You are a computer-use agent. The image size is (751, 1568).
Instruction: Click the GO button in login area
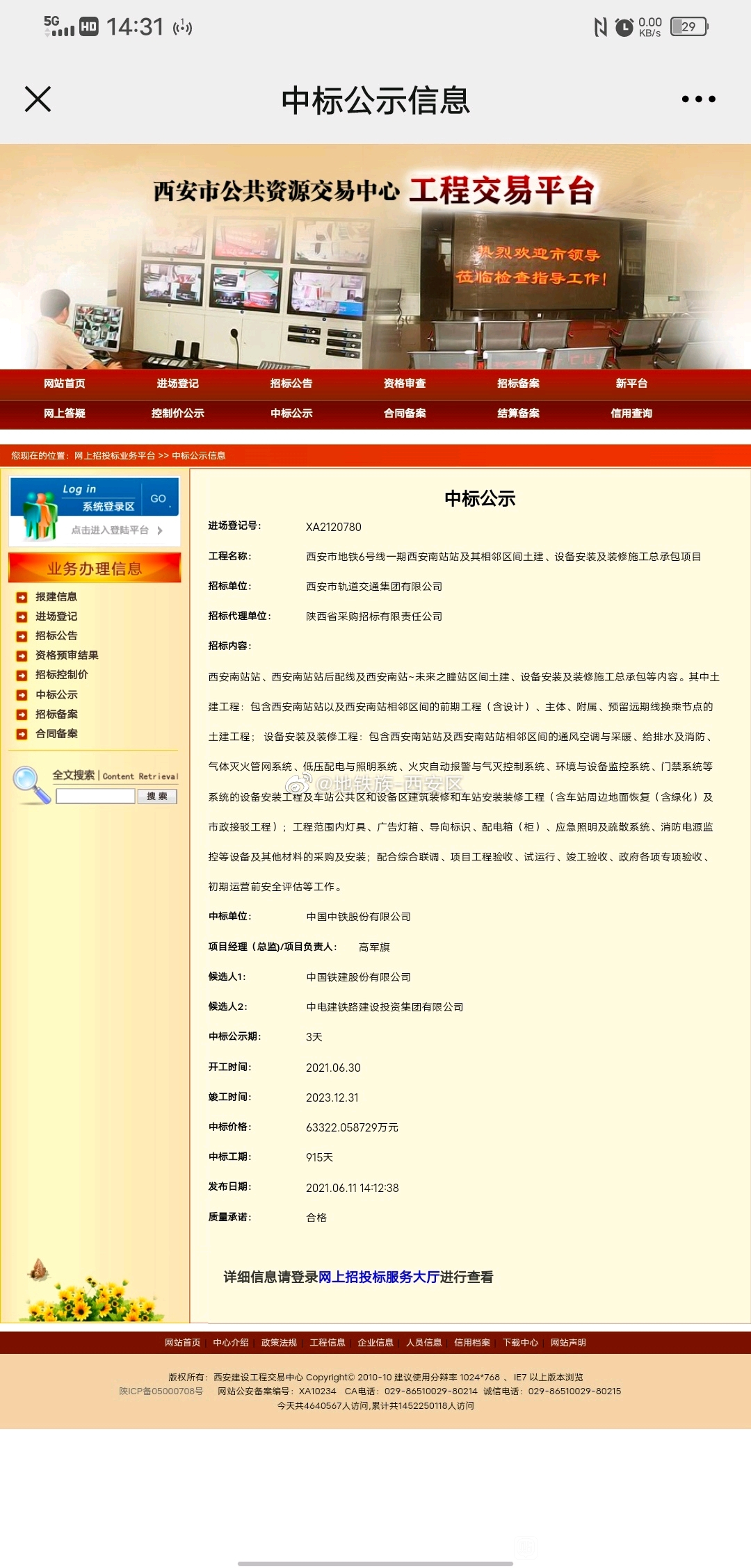coord(159,498)
